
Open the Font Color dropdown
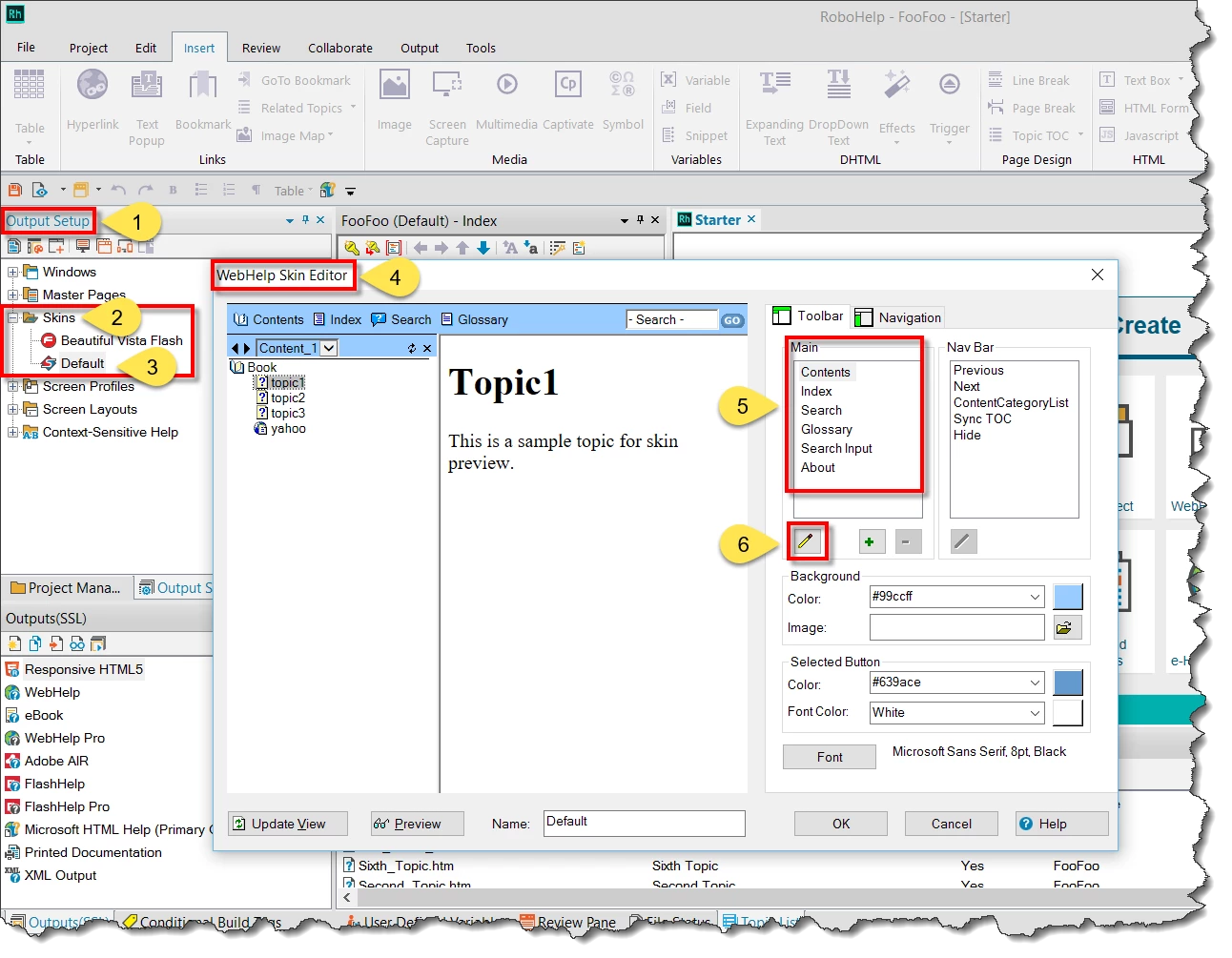[x=1035, y=713]
